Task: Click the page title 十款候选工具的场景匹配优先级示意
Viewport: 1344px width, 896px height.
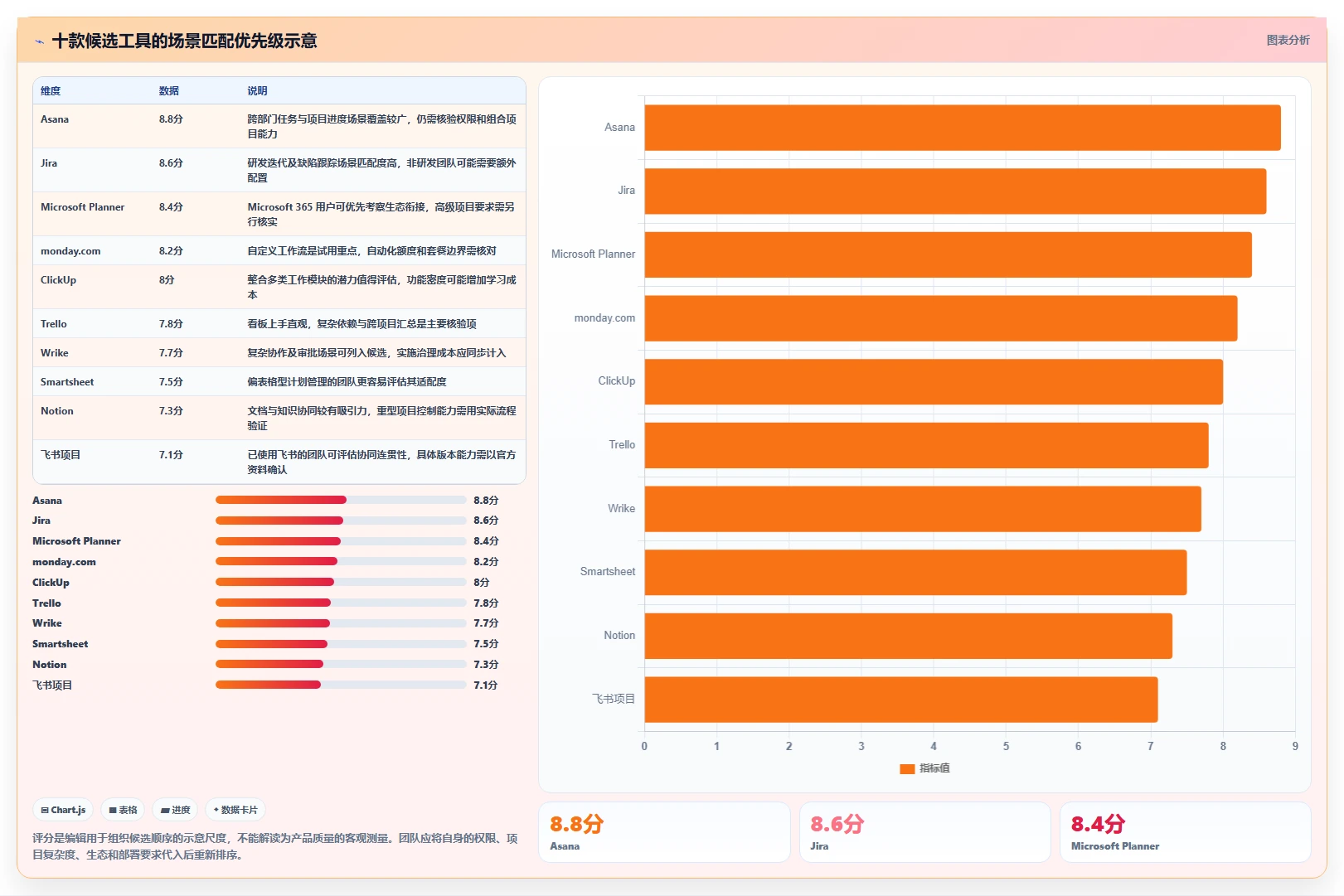Action: tap(184, 41)
